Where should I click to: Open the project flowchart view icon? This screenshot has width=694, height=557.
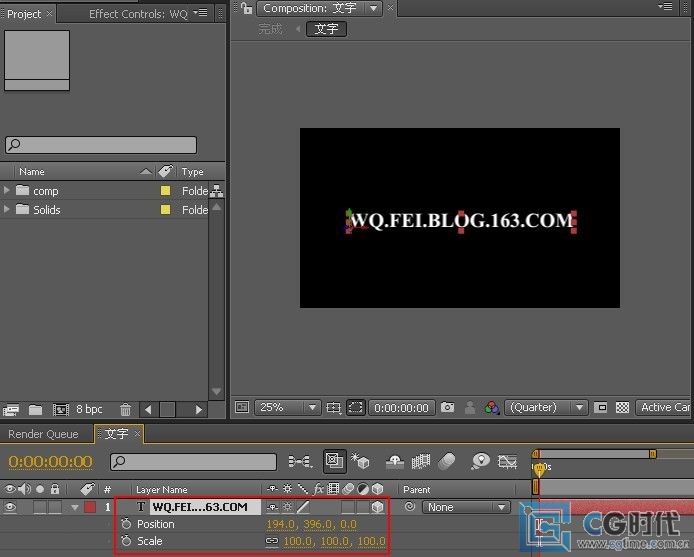pyautogui.click(x=216, y=191)
